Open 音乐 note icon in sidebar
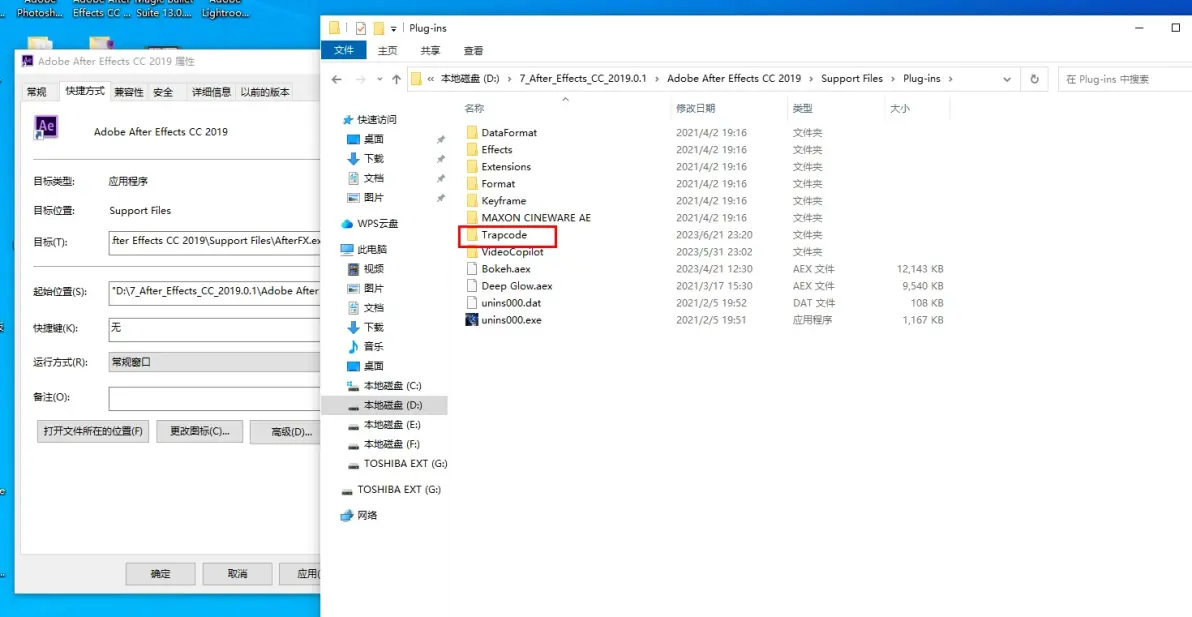Screen dimensions: 1192x617 353,346
